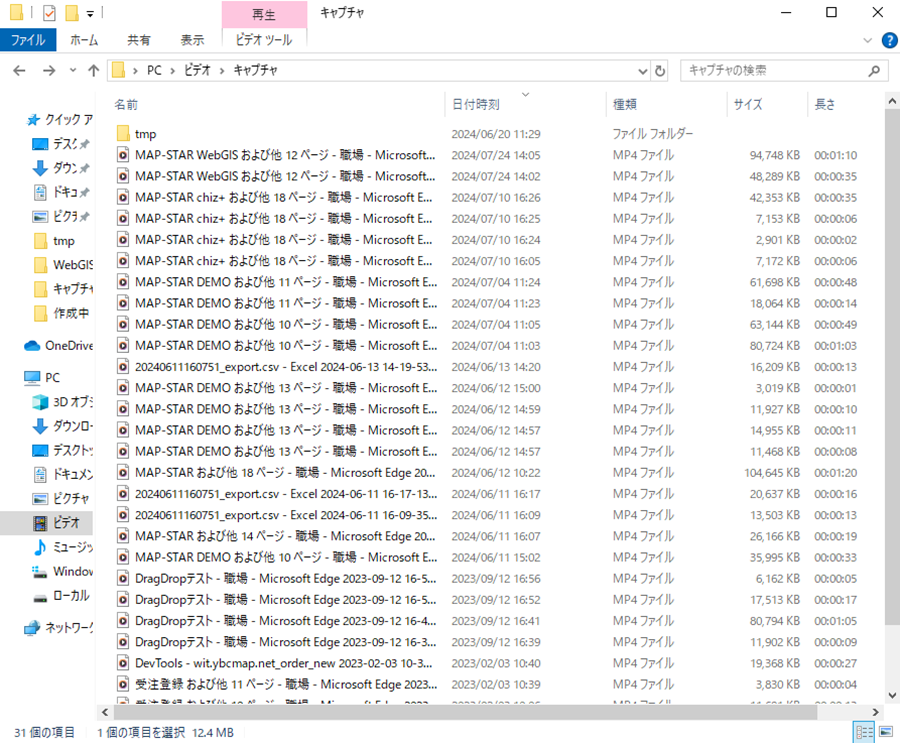Select size cell 94,748 KB
Image resolution: width=900 pixels, height=743 pixels.
774,155
